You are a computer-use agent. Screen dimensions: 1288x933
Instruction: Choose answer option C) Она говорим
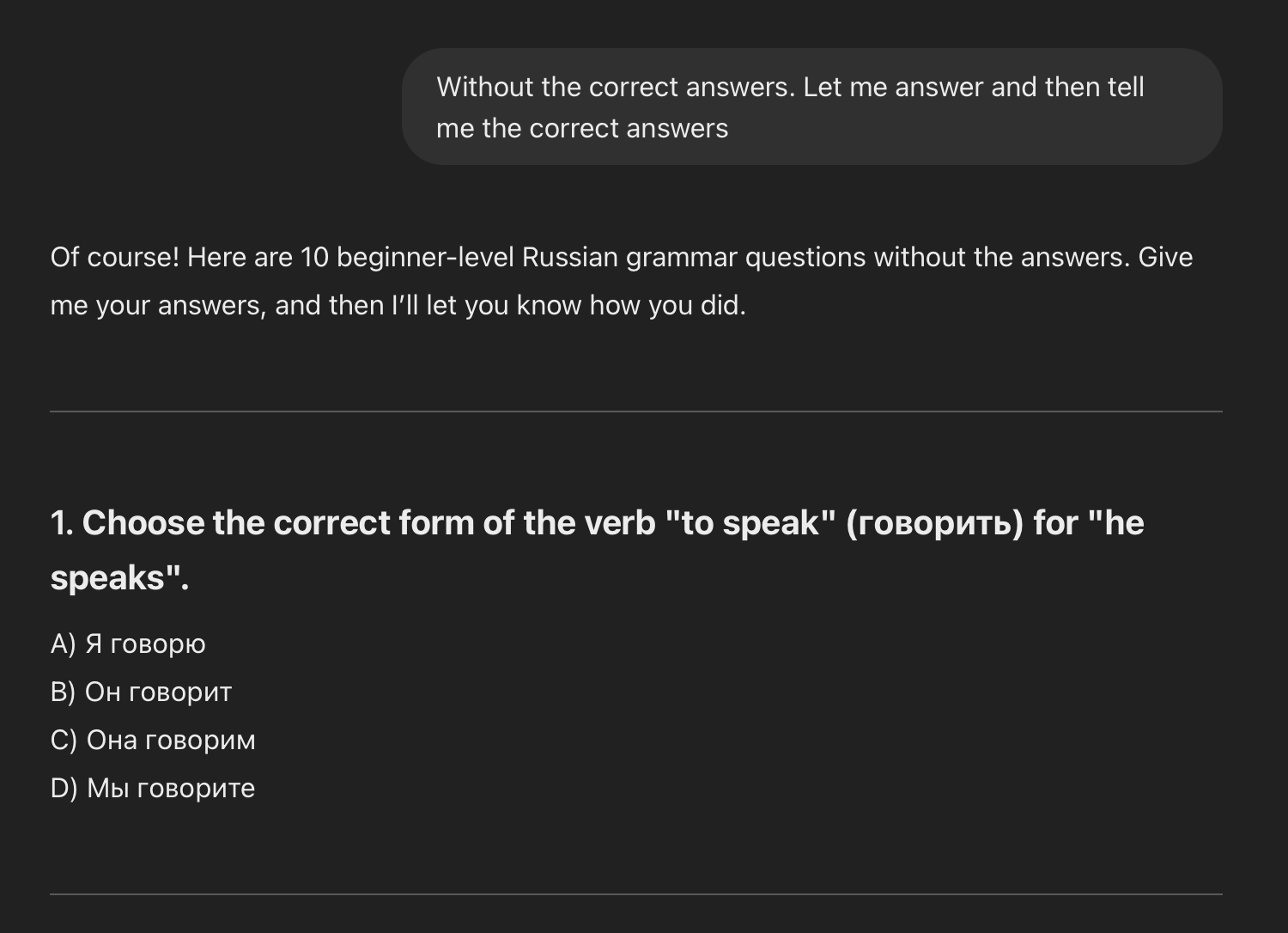coord(153,740)
